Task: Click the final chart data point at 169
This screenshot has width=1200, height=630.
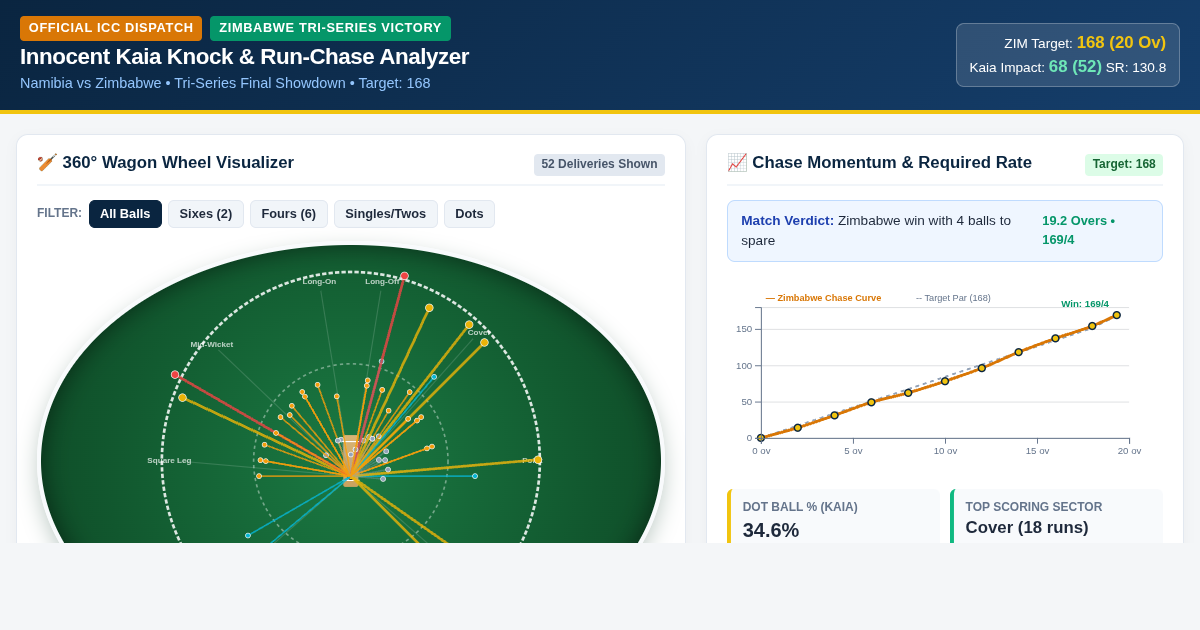Action: [x=1117, y=315]
